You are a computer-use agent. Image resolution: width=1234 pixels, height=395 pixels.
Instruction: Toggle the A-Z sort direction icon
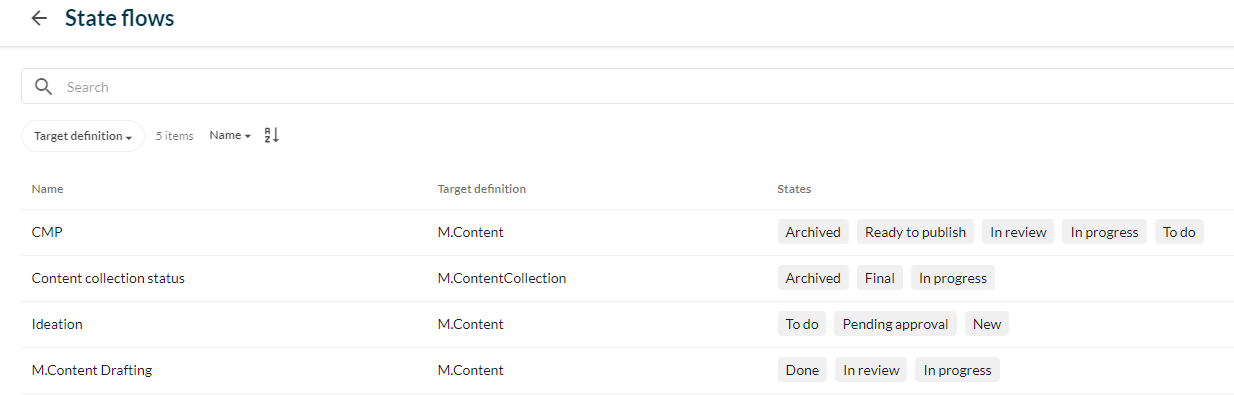click(271, 135)
